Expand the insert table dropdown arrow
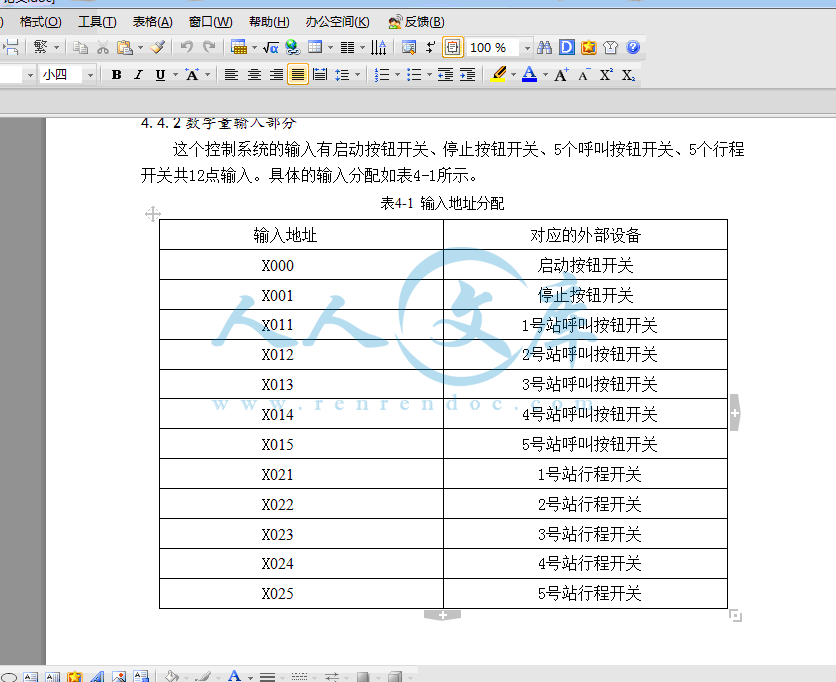836x682 pixels. pos(254,47)
